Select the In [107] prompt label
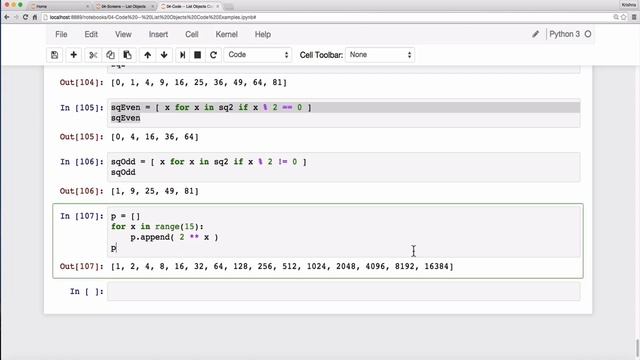This screenshot has width=640, height=360. [x=82, y=216]
